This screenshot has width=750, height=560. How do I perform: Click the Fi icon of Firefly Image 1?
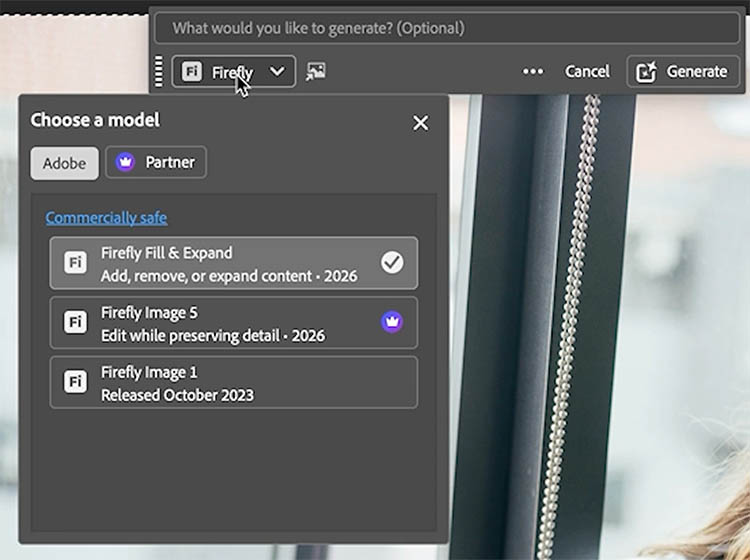(76, 382)
